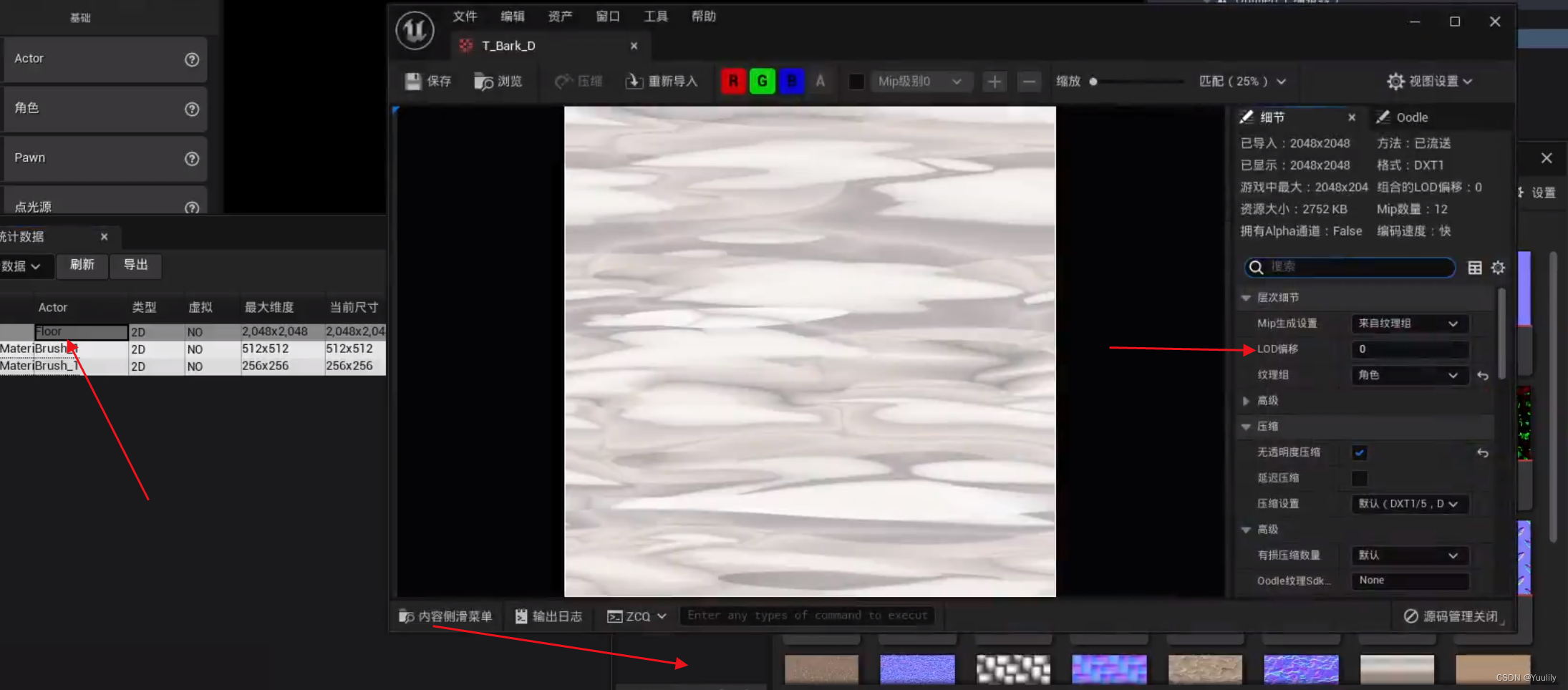Toggle the red channel R
Viewport: 1568px width, 690px height.
733,82
